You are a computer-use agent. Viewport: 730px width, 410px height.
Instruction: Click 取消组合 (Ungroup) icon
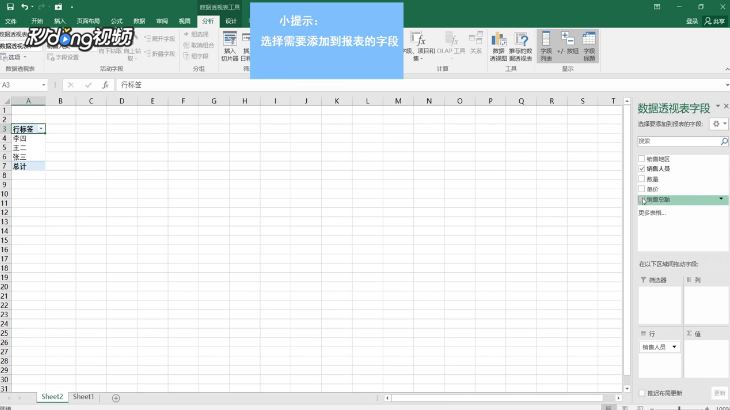click(199, 45)
